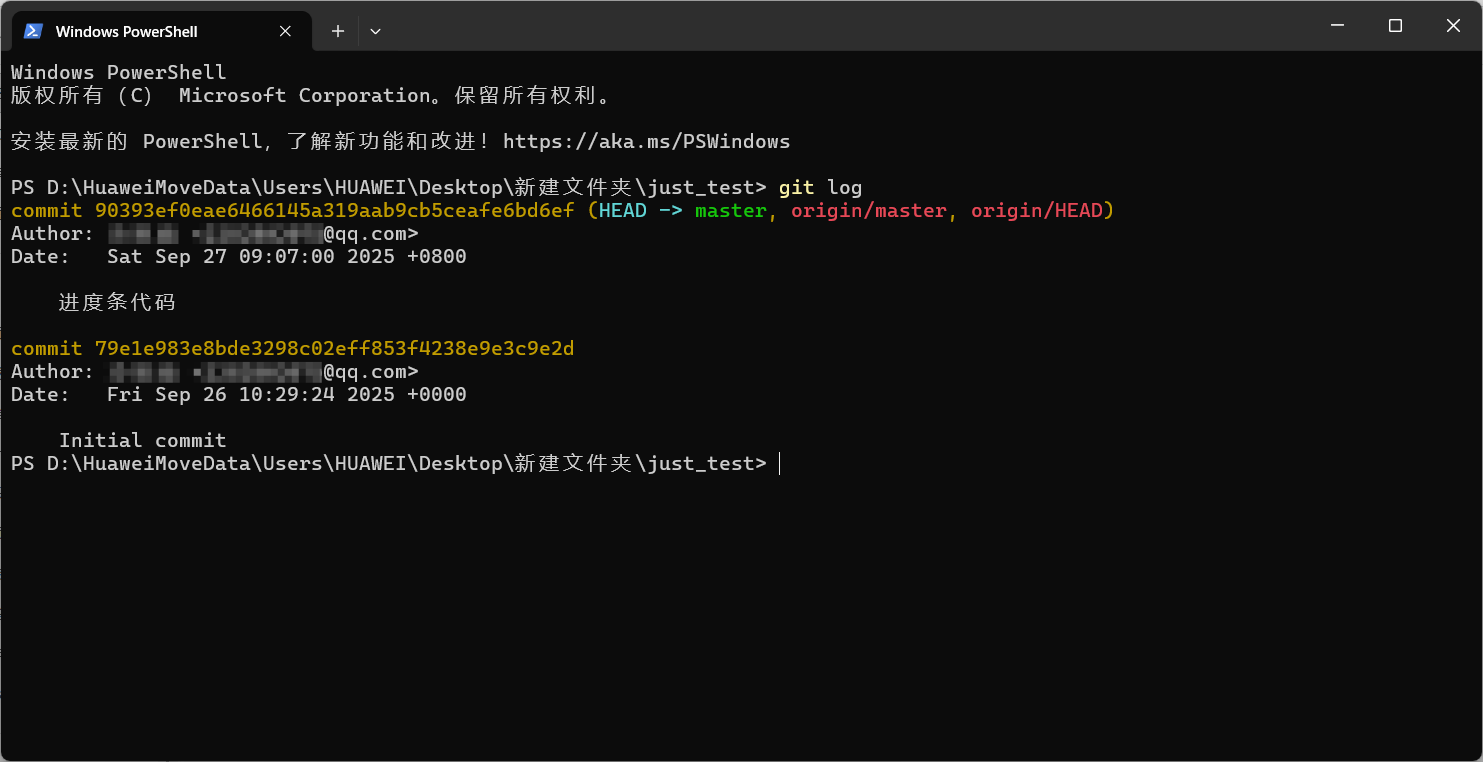
Task: Open a new terminal tab
Action: 338,31
